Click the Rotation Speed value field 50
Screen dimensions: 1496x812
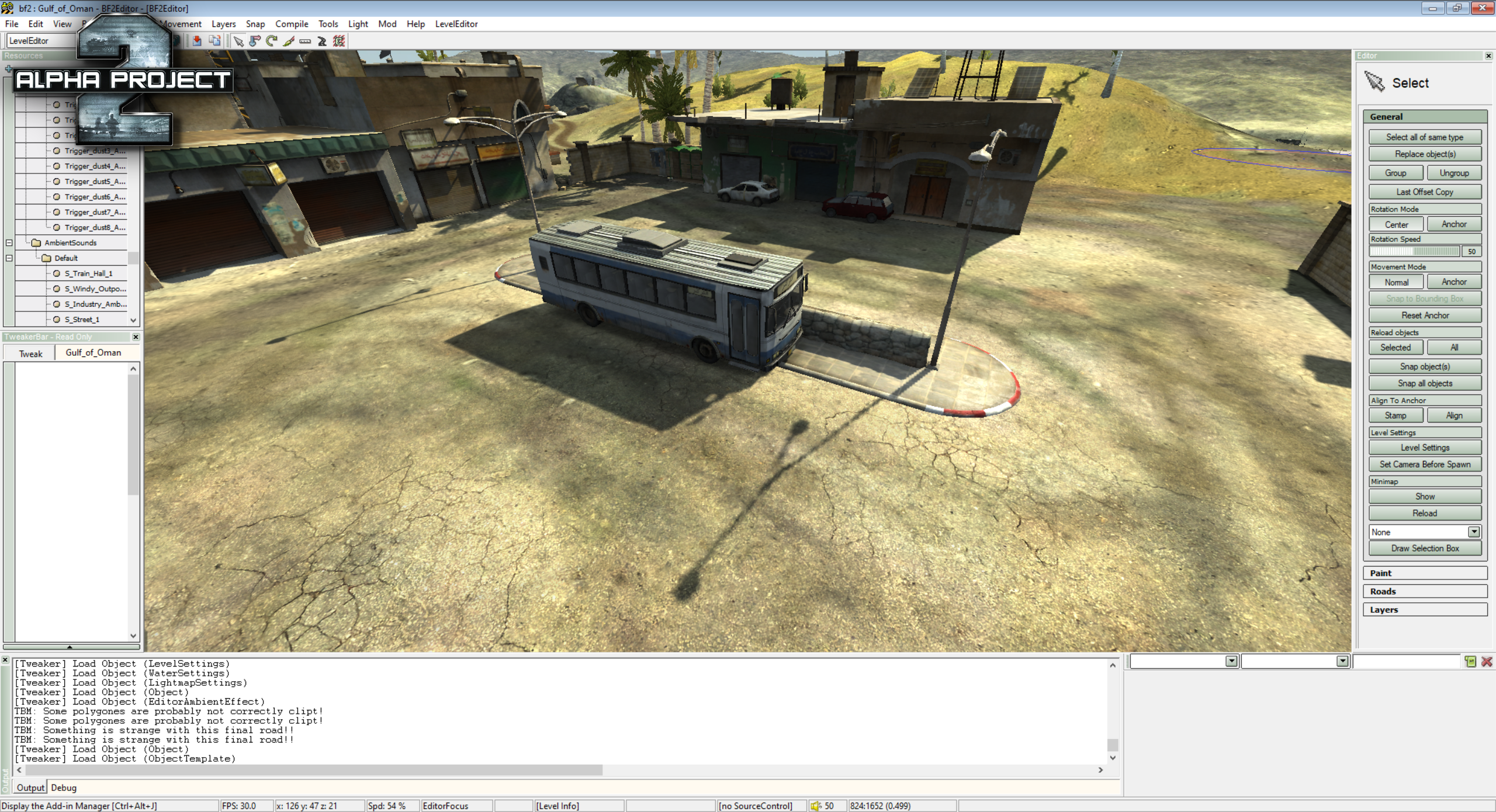(x=1471, y=252)
